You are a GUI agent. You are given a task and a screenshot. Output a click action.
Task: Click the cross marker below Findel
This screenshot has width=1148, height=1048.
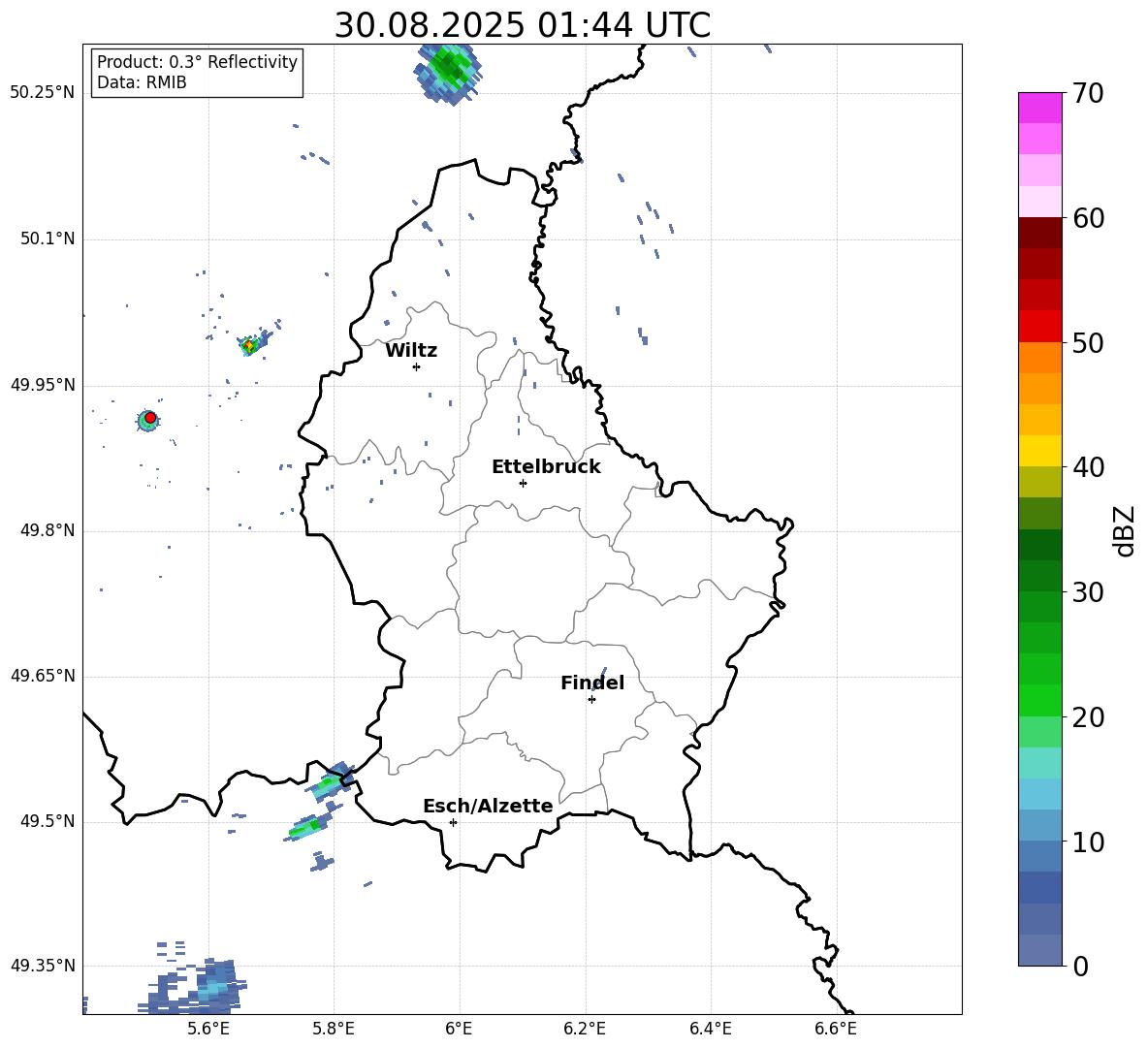pyautogui.click(x=591, y=700)
